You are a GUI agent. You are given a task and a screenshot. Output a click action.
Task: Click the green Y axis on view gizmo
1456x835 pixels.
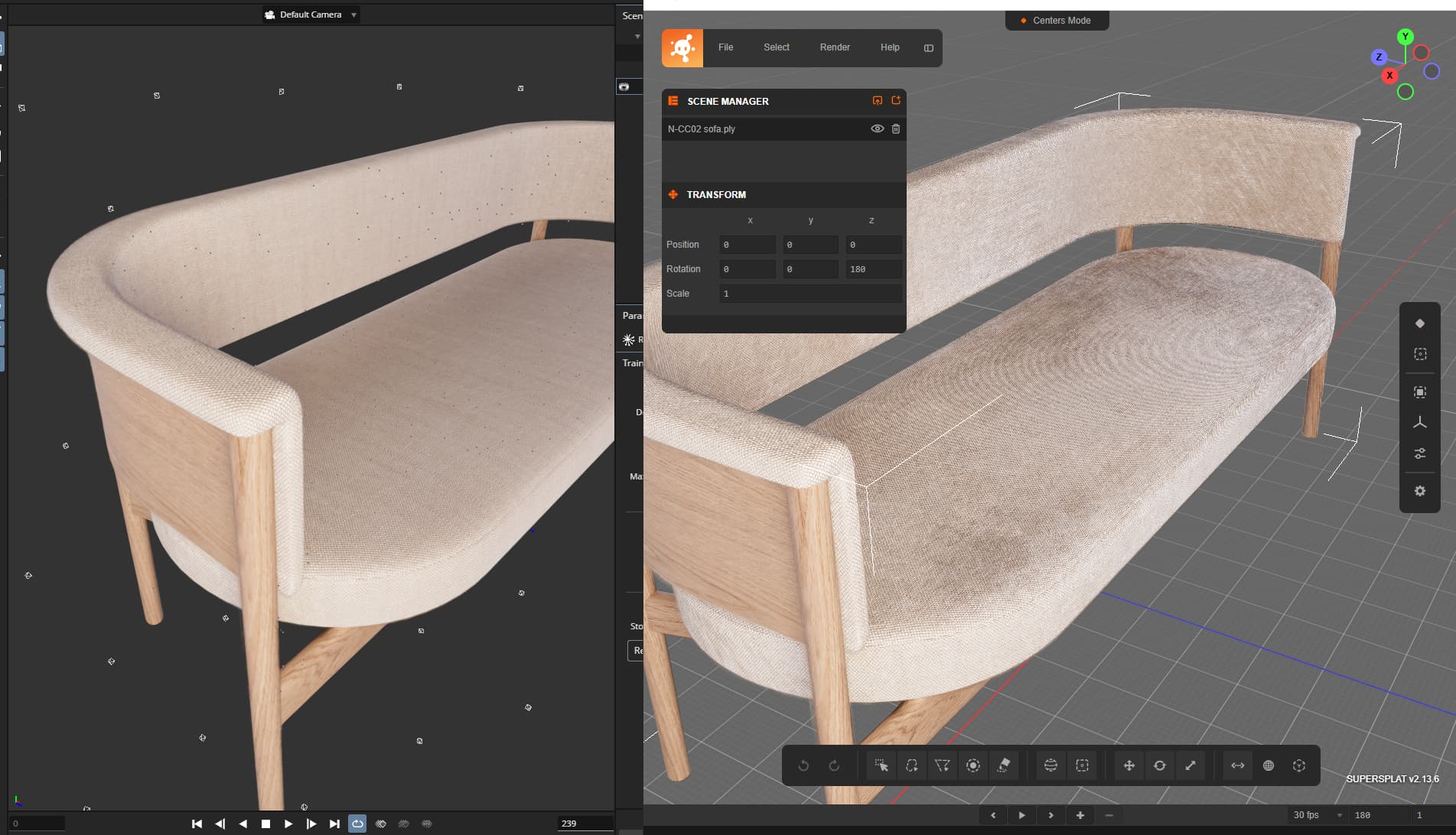pos(1405,37)
